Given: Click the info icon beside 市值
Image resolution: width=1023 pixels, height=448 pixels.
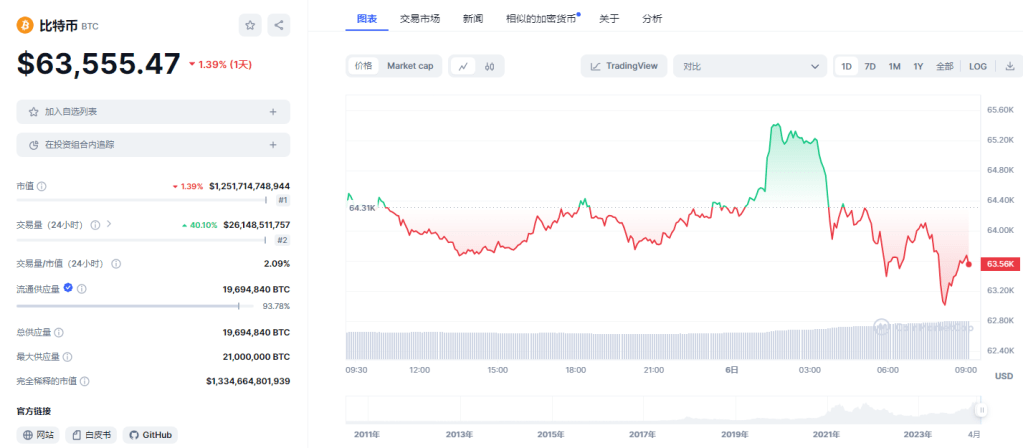Looking at the screenshot, I should tap(42, 186).
